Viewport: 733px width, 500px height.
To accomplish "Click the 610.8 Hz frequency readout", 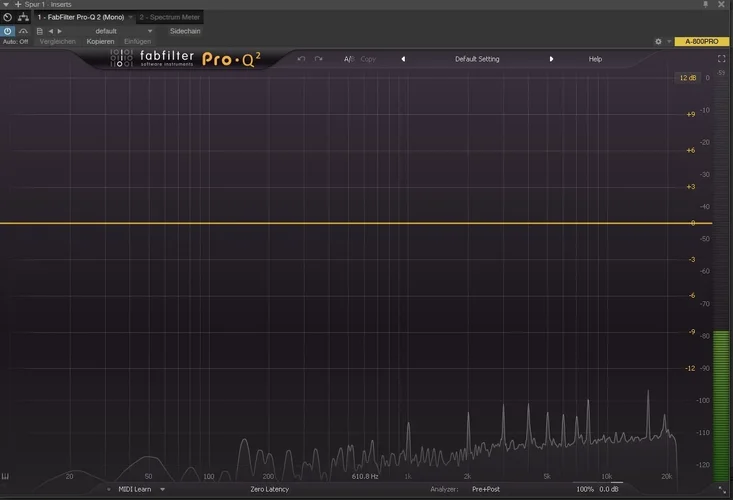I will [365, 476].
